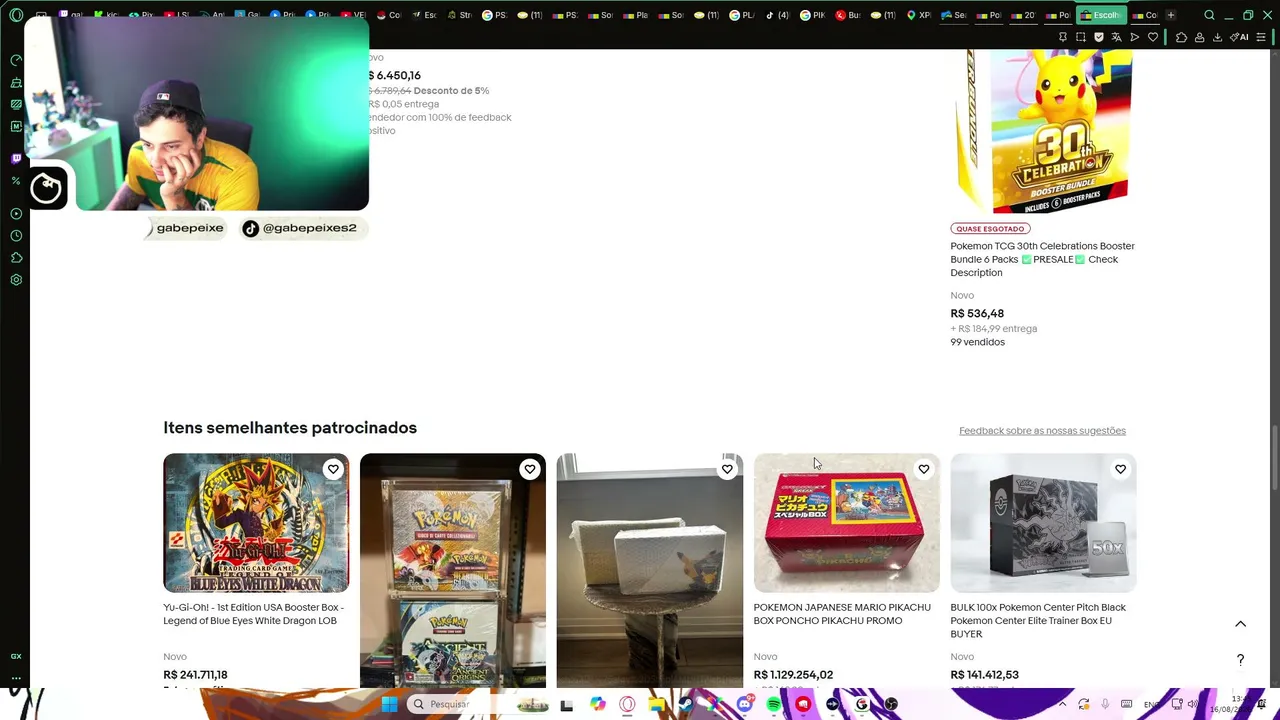Click the back-to-top arrow button
The width and height of the screenshot is (1280, 720).
point(1240,624)
